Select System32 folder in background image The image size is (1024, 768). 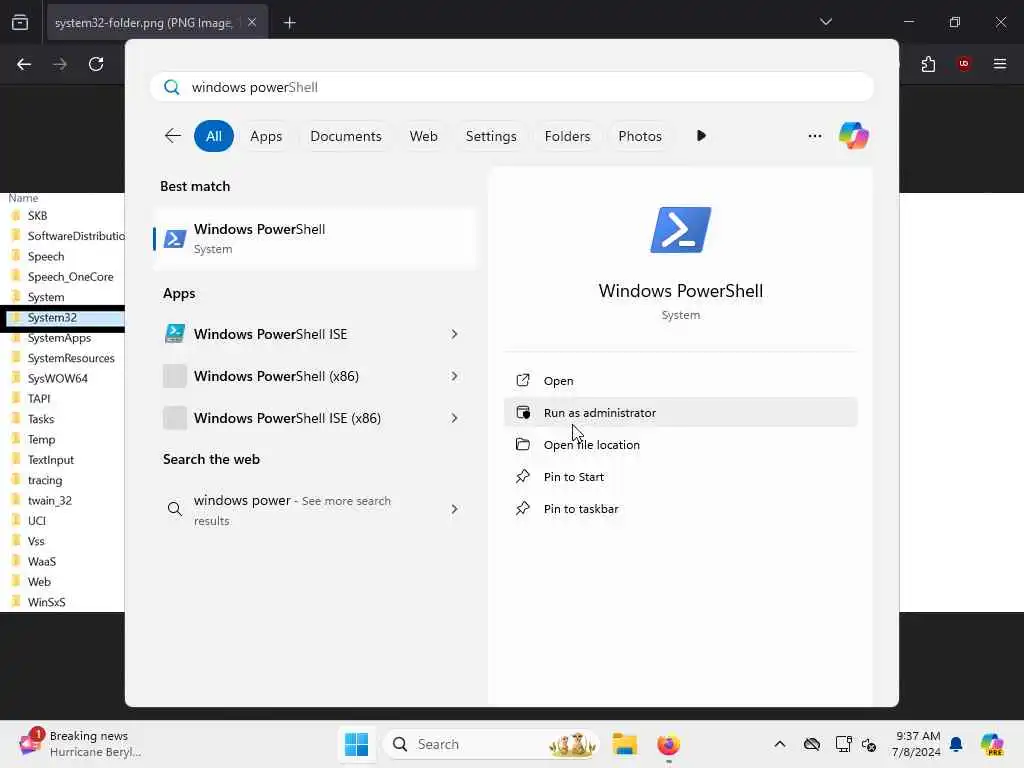[64, 317]
